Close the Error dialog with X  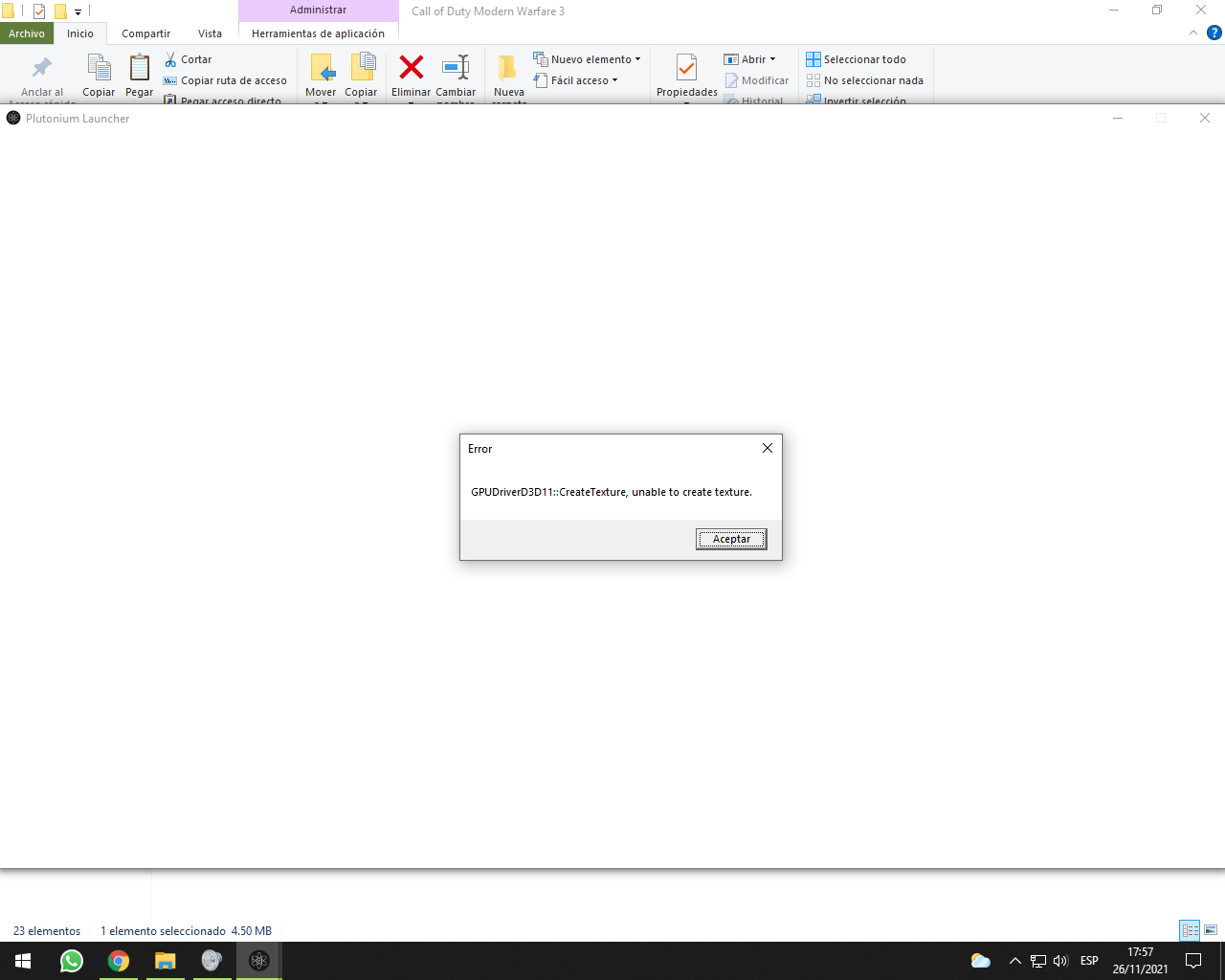coord(767,448)
